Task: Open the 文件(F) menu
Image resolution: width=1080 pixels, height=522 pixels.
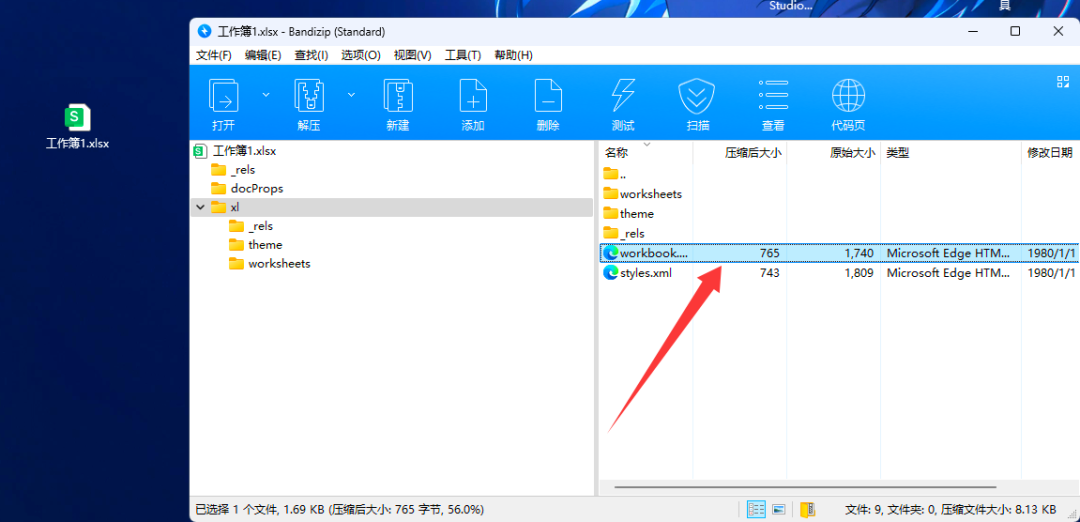Action: click(214, 55)
